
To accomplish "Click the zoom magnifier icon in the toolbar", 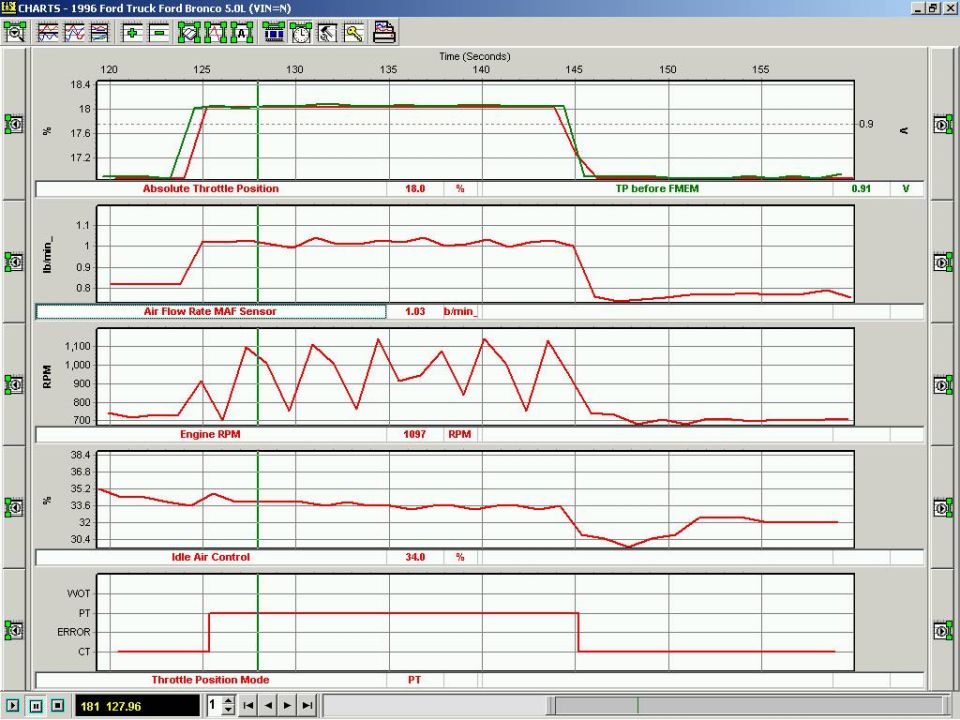I will click(x=15, y=32).
